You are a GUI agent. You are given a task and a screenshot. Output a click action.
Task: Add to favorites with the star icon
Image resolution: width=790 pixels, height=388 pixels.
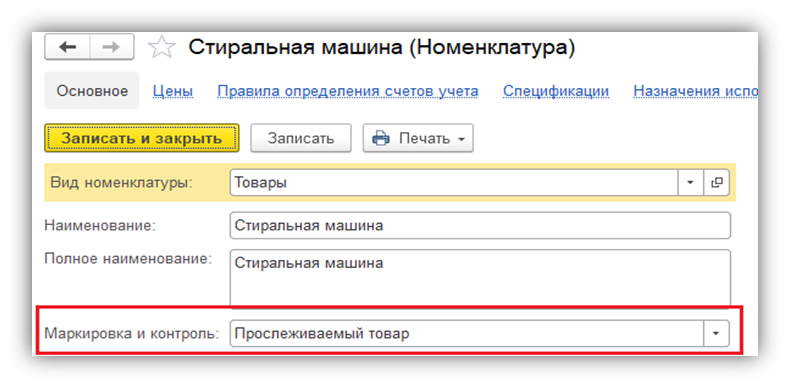tap(162, 47)
